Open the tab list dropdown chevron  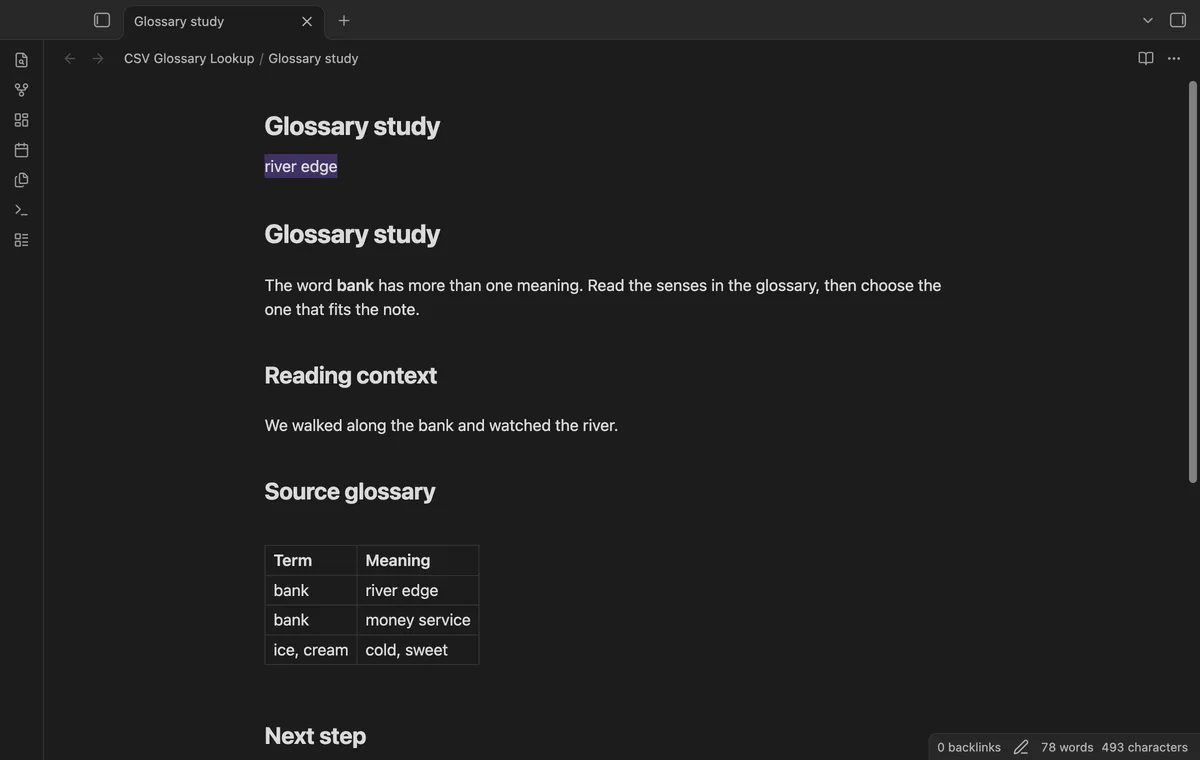pyautogui.click(x=1148, y=20)
